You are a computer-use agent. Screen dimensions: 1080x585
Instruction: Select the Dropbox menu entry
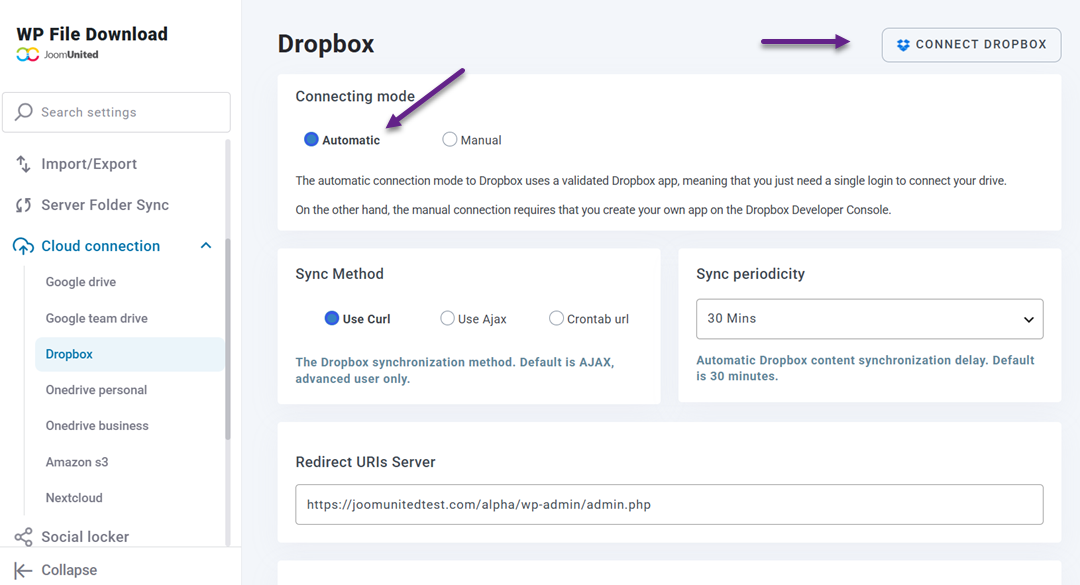coord(129,354)
